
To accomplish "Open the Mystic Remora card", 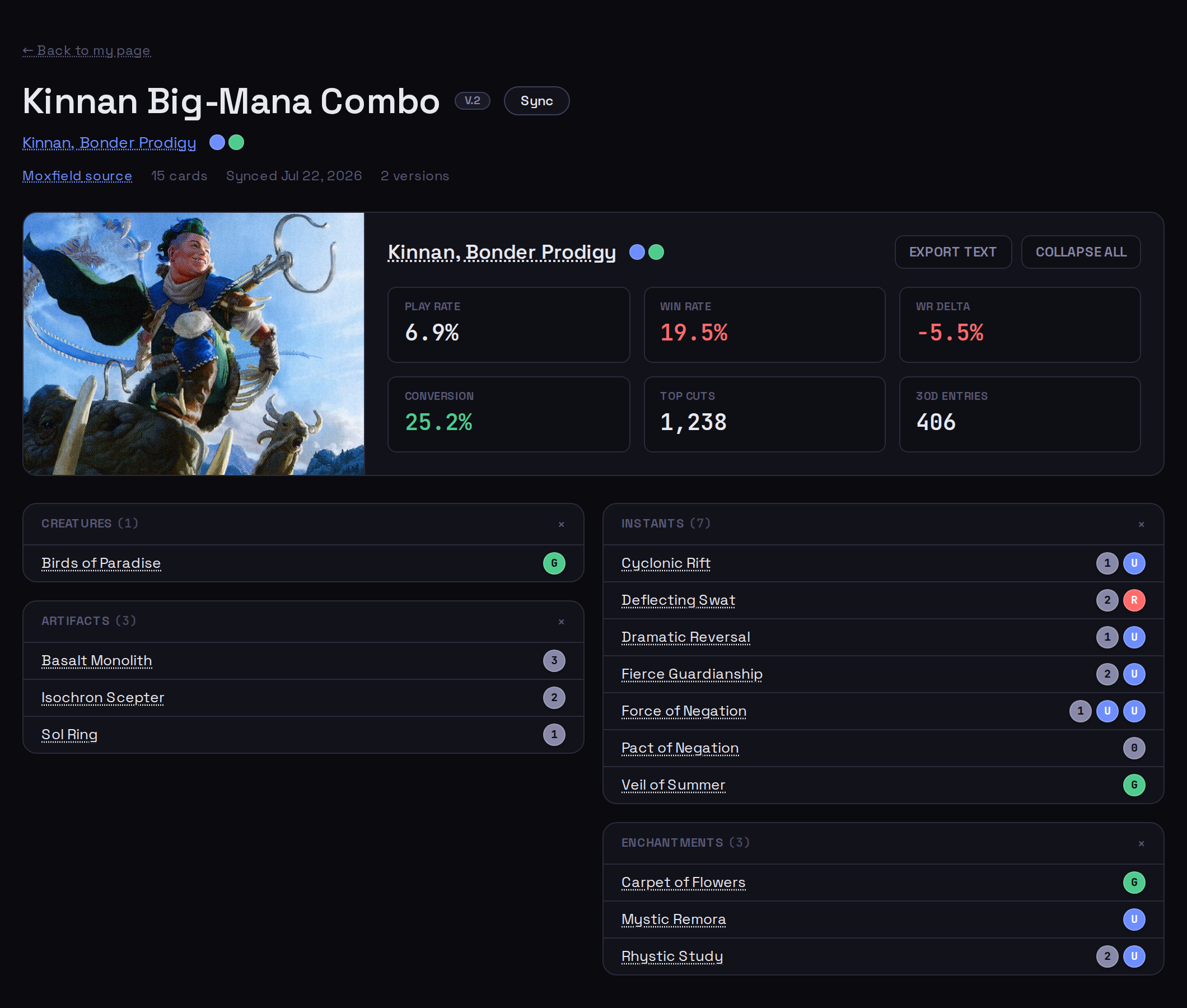I will 674,920.
